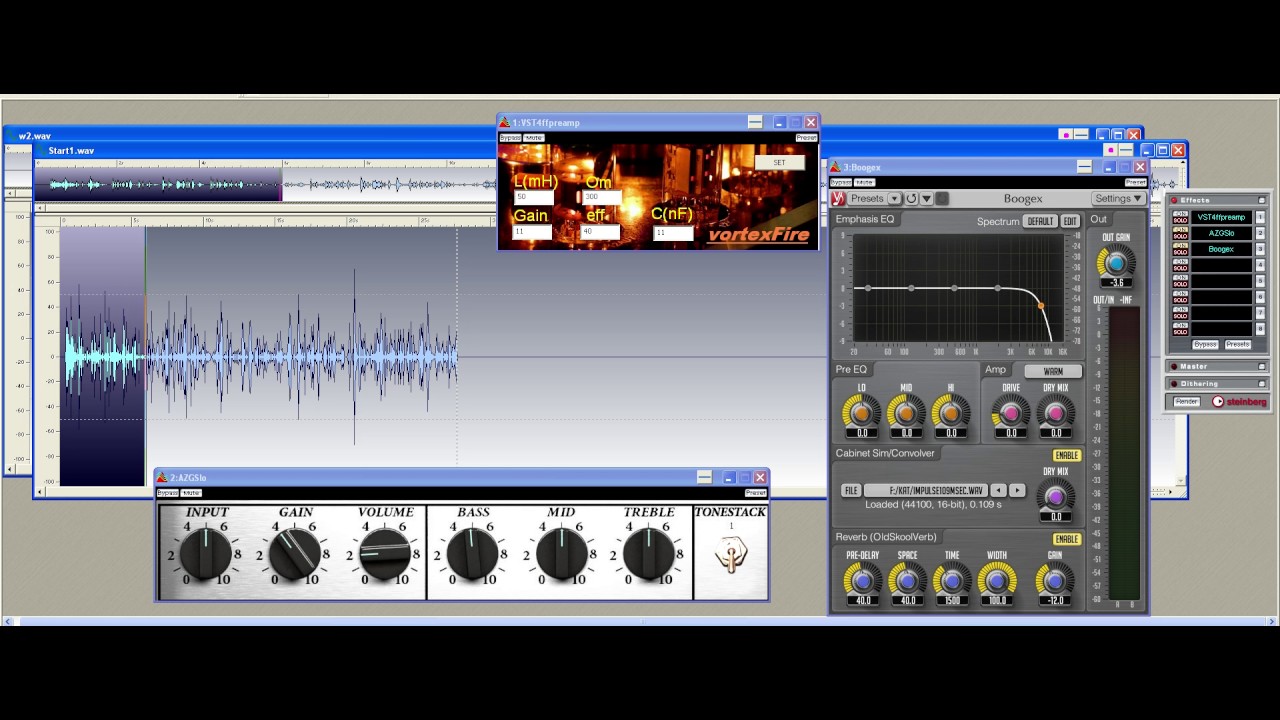Click the FILE button in Cabinet Sim
This screenshot has height=720, width=1280.
(851, 490)
